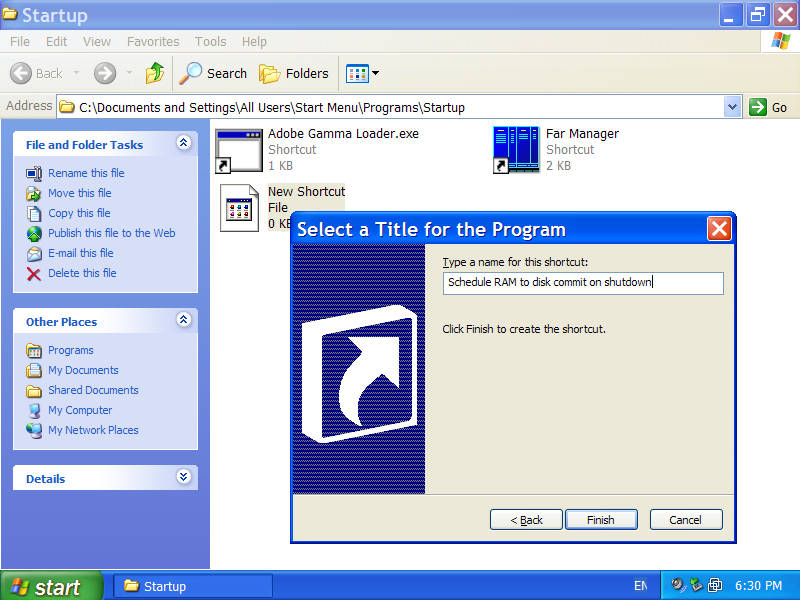Click the Far Manager file name
The image size is (800, 600).
(x=582, y=134)
